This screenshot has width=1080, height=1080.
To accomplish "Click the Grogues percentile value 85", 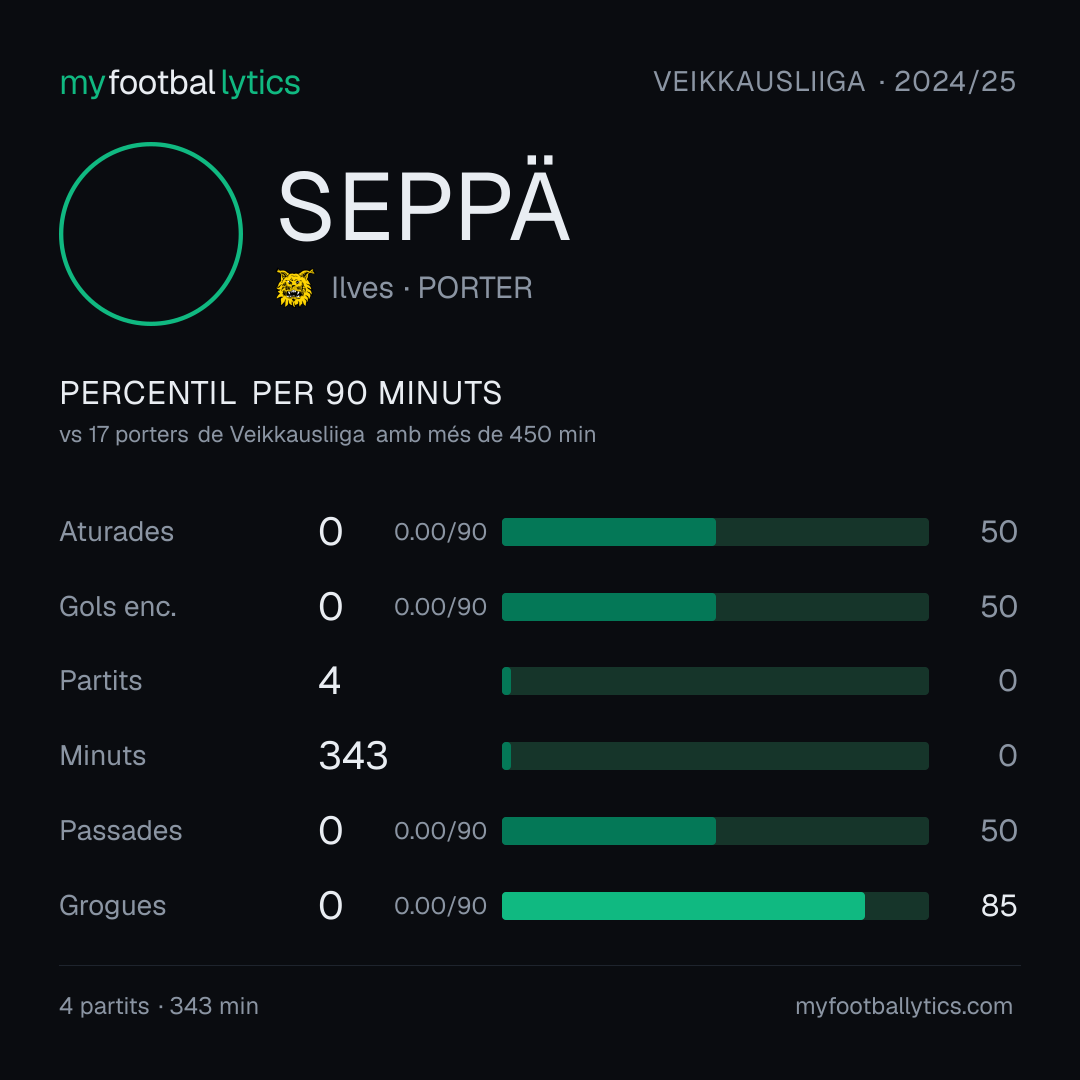I will pos(999,906).
